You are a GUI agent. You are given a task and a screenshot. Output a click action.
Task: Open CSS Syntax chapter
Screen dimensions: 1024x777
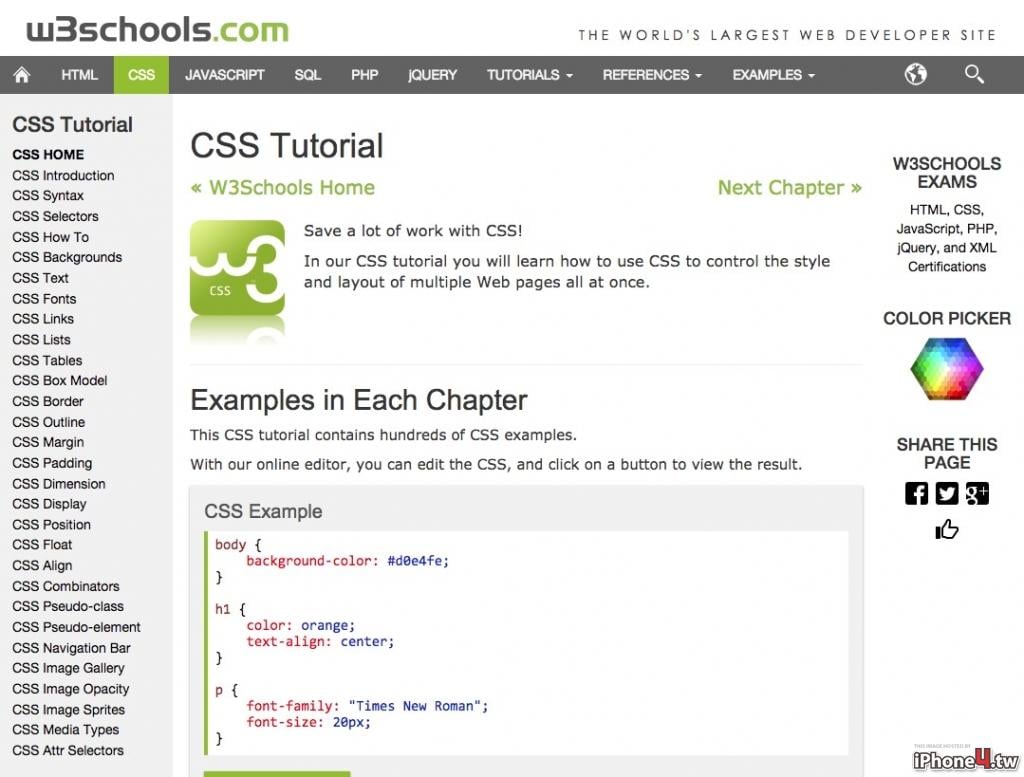click(x=48, y=196)
